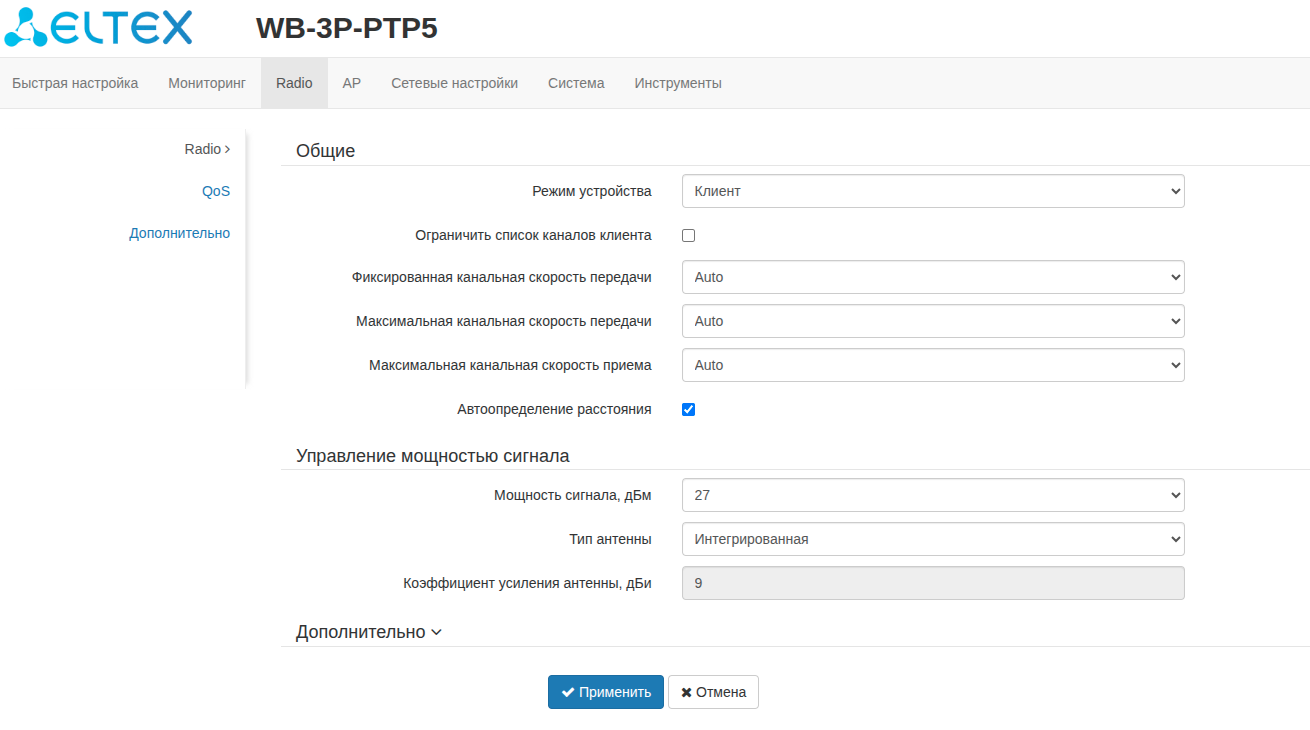Image resolution: width=1310 pixels, height=730 pixels.
Task: Click the ELTEX logo
Action: (x=98, y=28)
